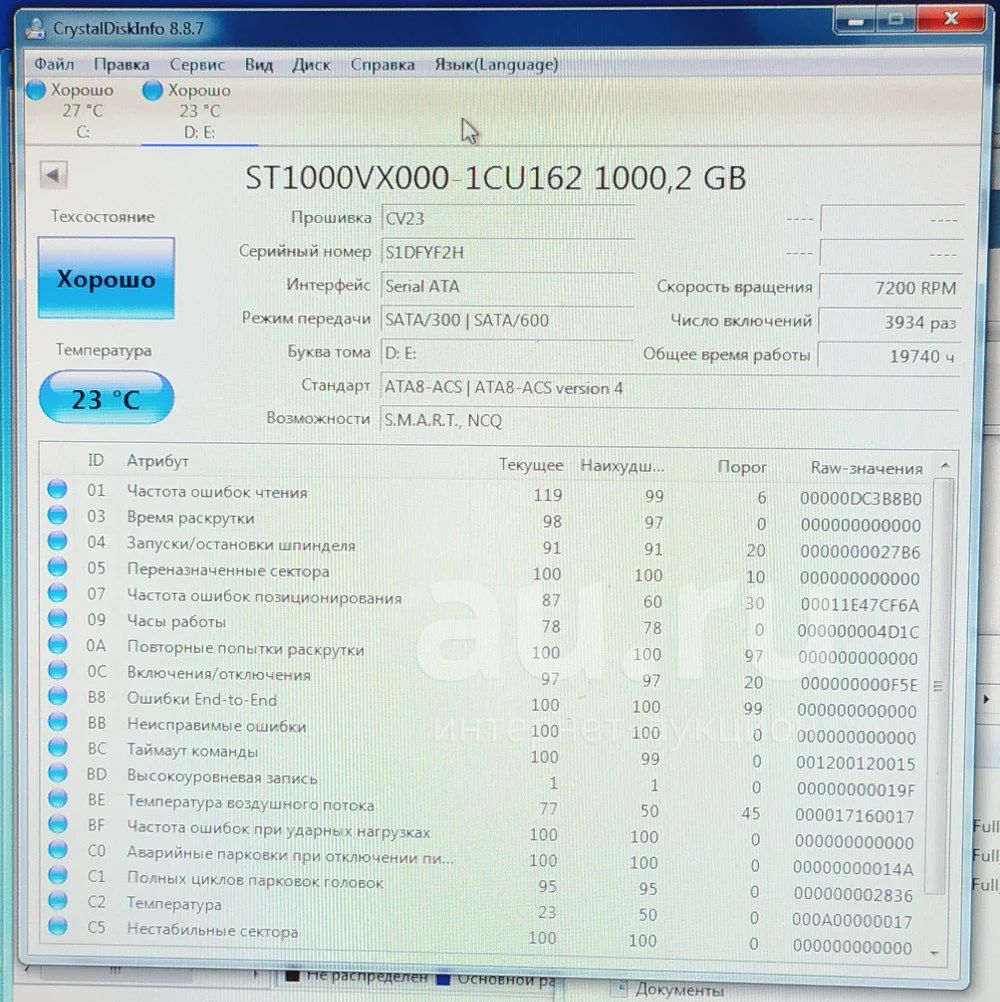The width and height of the screenshot is (1000, 1002).
Task: Click status icon for attribute 0A
Action: tap(58, 644)
